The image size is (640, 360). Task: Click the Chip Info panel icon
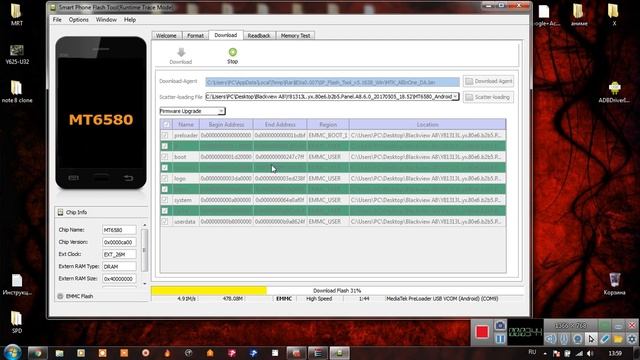point(60,212)
